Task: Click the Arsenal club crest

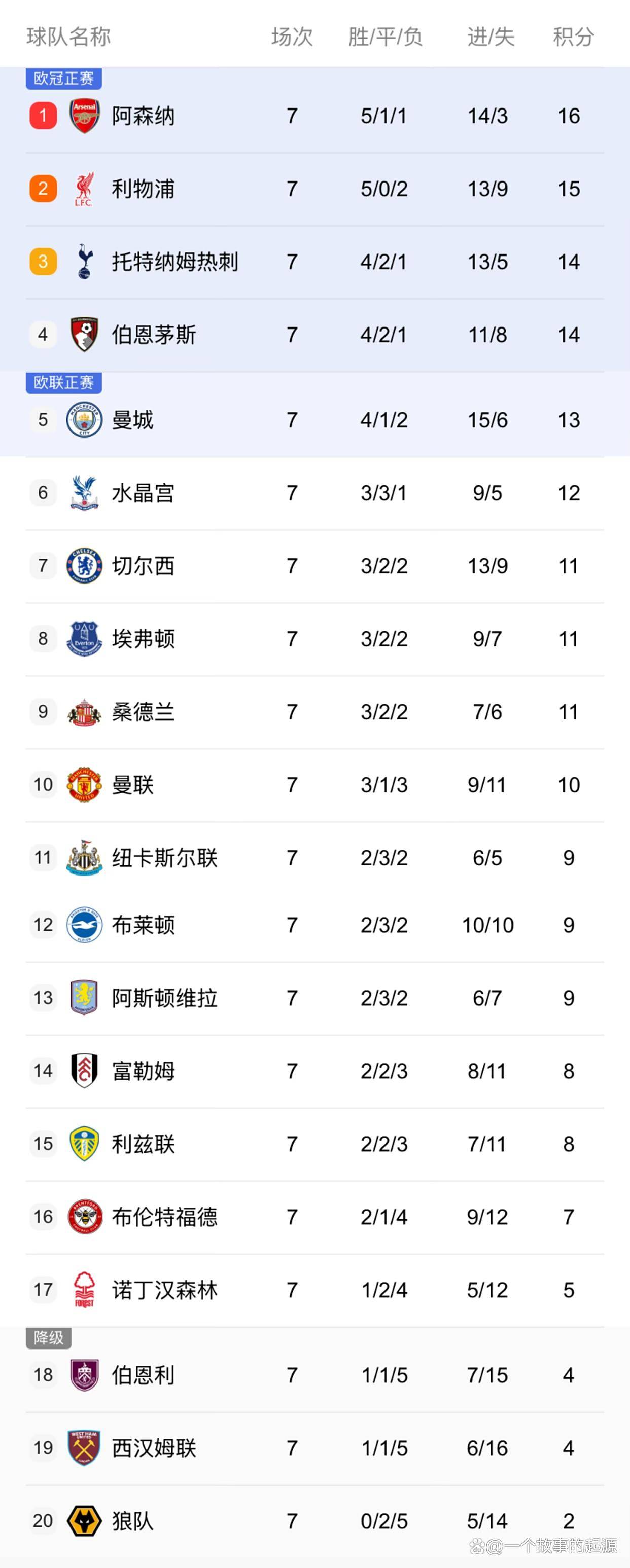Action: [84, 116]
